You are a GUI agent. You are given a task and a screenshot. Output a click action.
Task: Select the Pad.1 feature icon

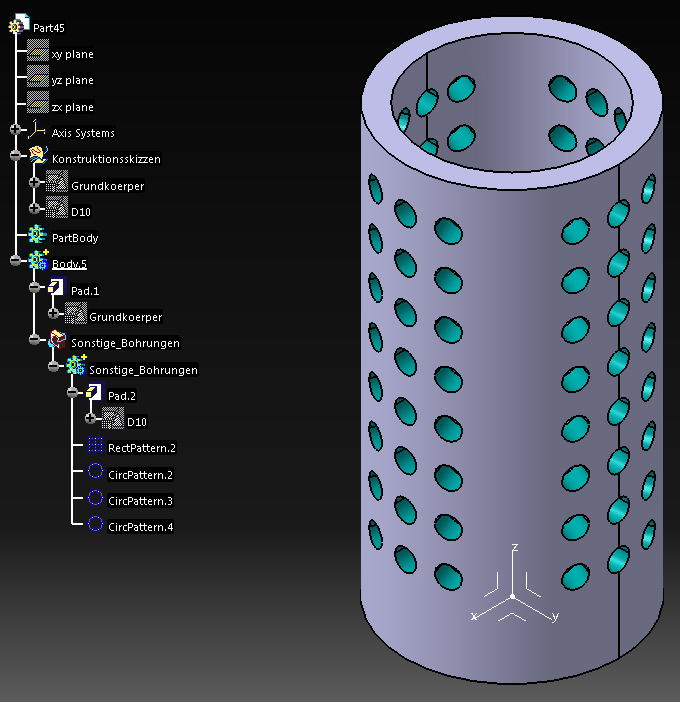(57, 287)
